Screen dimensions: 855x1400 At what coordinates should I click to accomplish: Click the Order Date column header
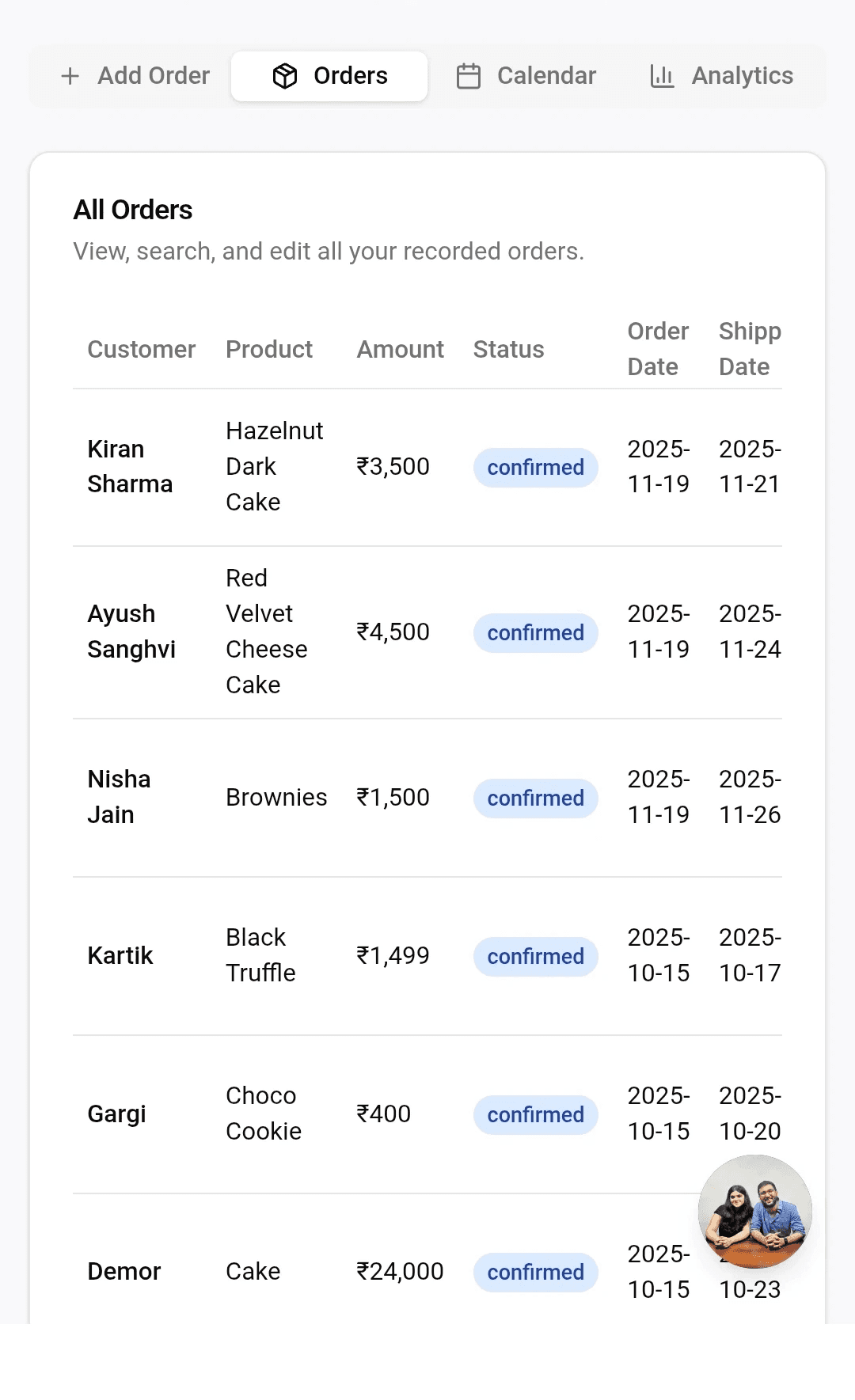click(658, 349)
